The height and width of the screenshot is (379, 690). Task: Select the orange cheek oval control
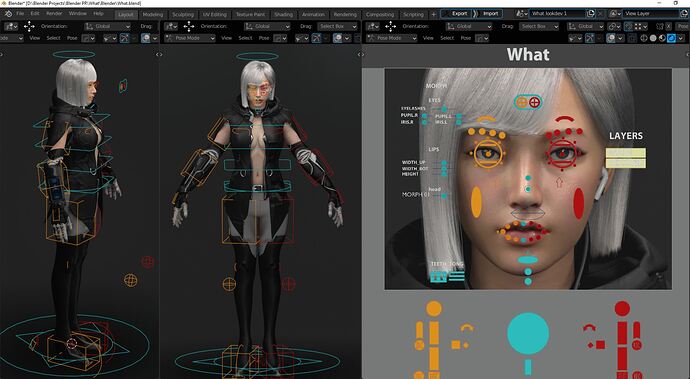[x=476, y=202]
